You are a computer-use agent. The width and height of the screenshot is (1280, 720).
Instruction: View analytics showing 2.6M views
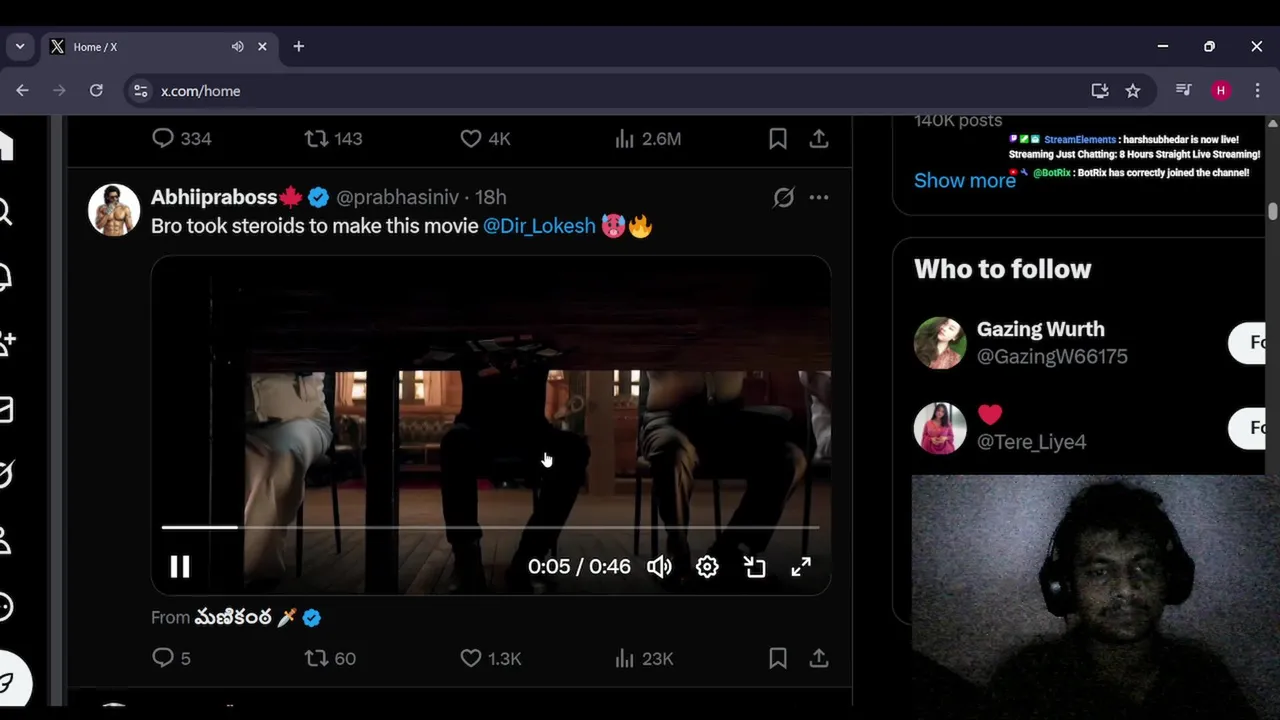648,139
